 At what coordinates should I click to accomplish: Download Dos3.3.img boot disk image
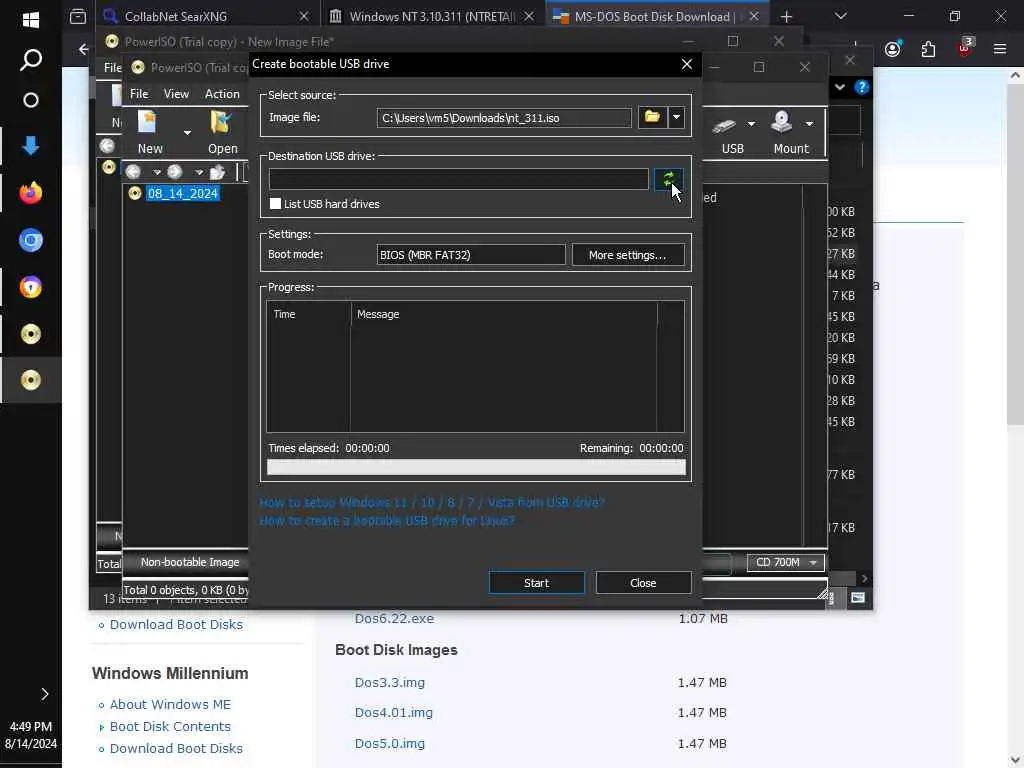[x=389, y=682]
